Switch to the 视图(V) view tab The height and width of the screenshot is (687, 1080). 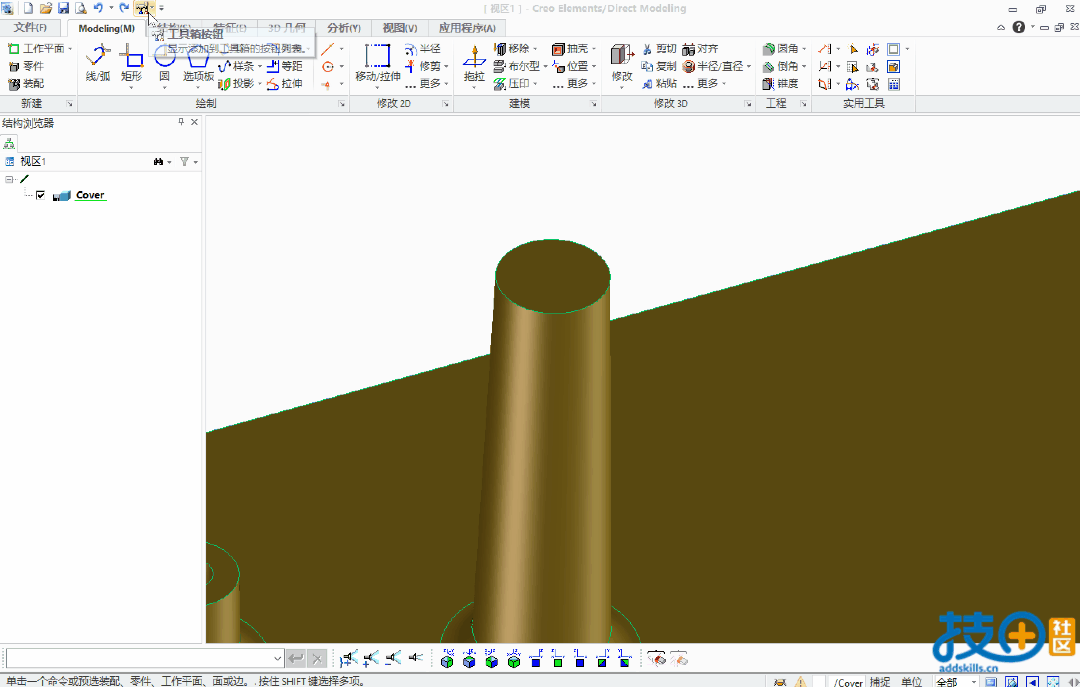(400, 28)
